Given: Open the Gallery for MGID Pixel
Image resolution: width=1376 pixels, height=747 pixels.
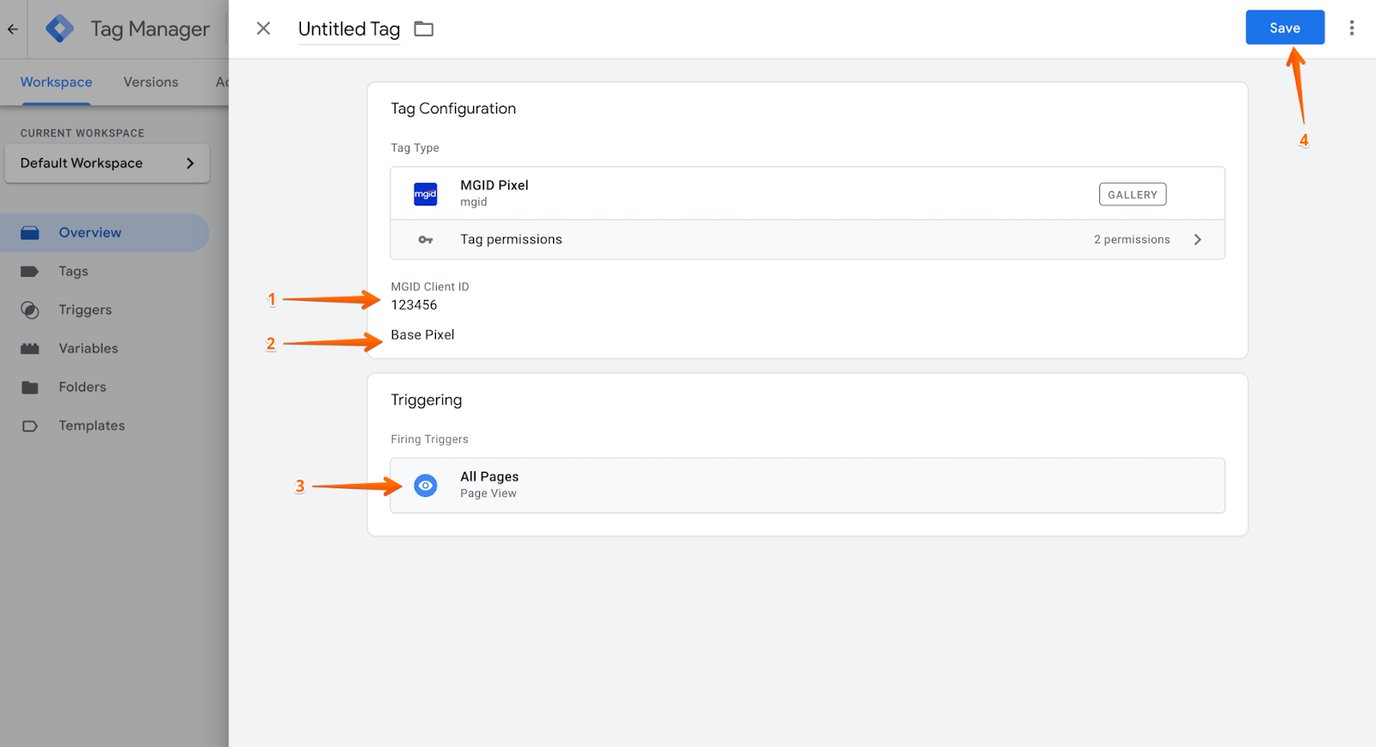Looking at the screenshot, I should (x=1131, y=193).
